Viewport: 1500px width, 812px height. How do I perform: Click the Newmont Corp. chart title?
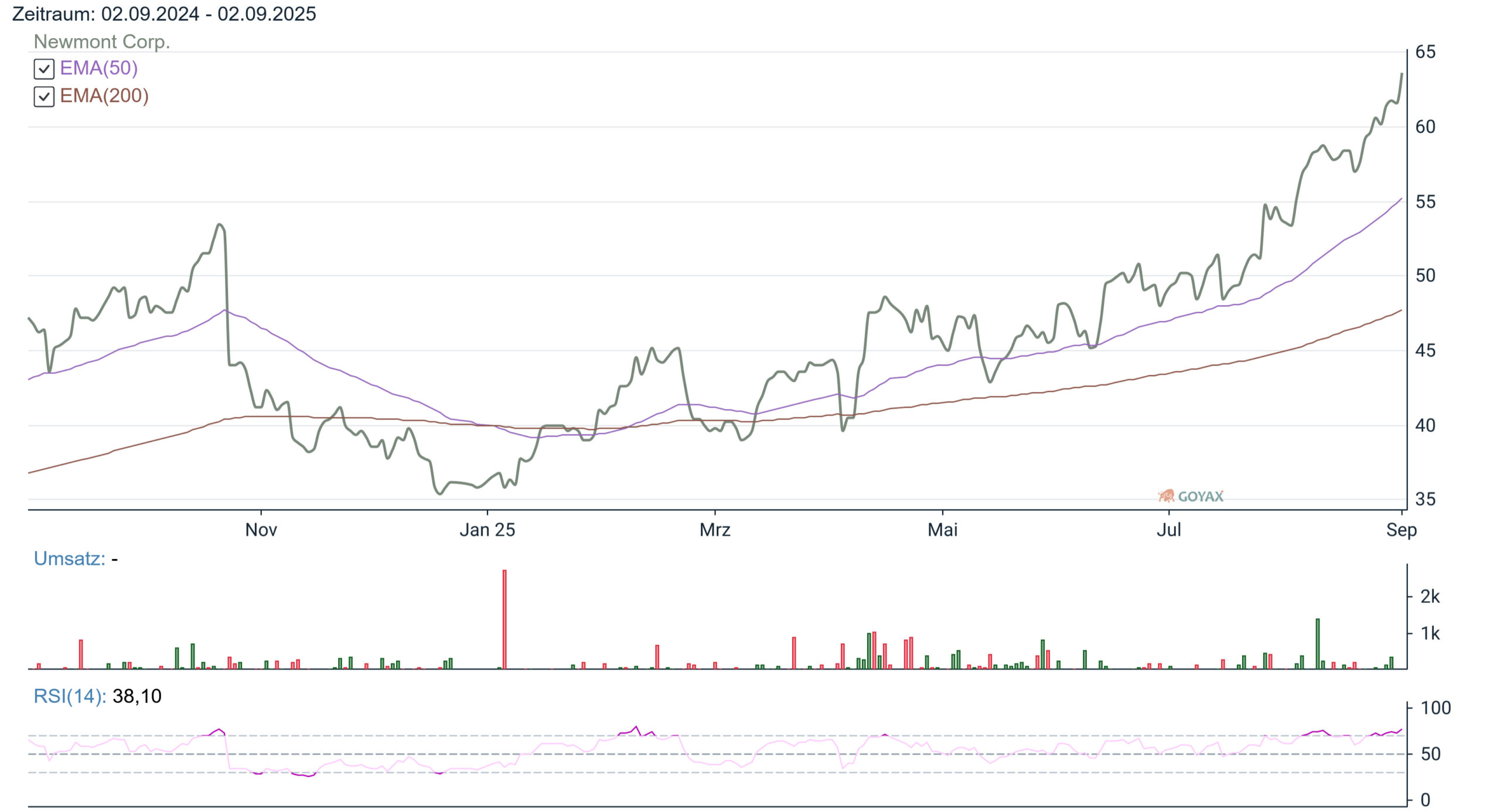102,42
